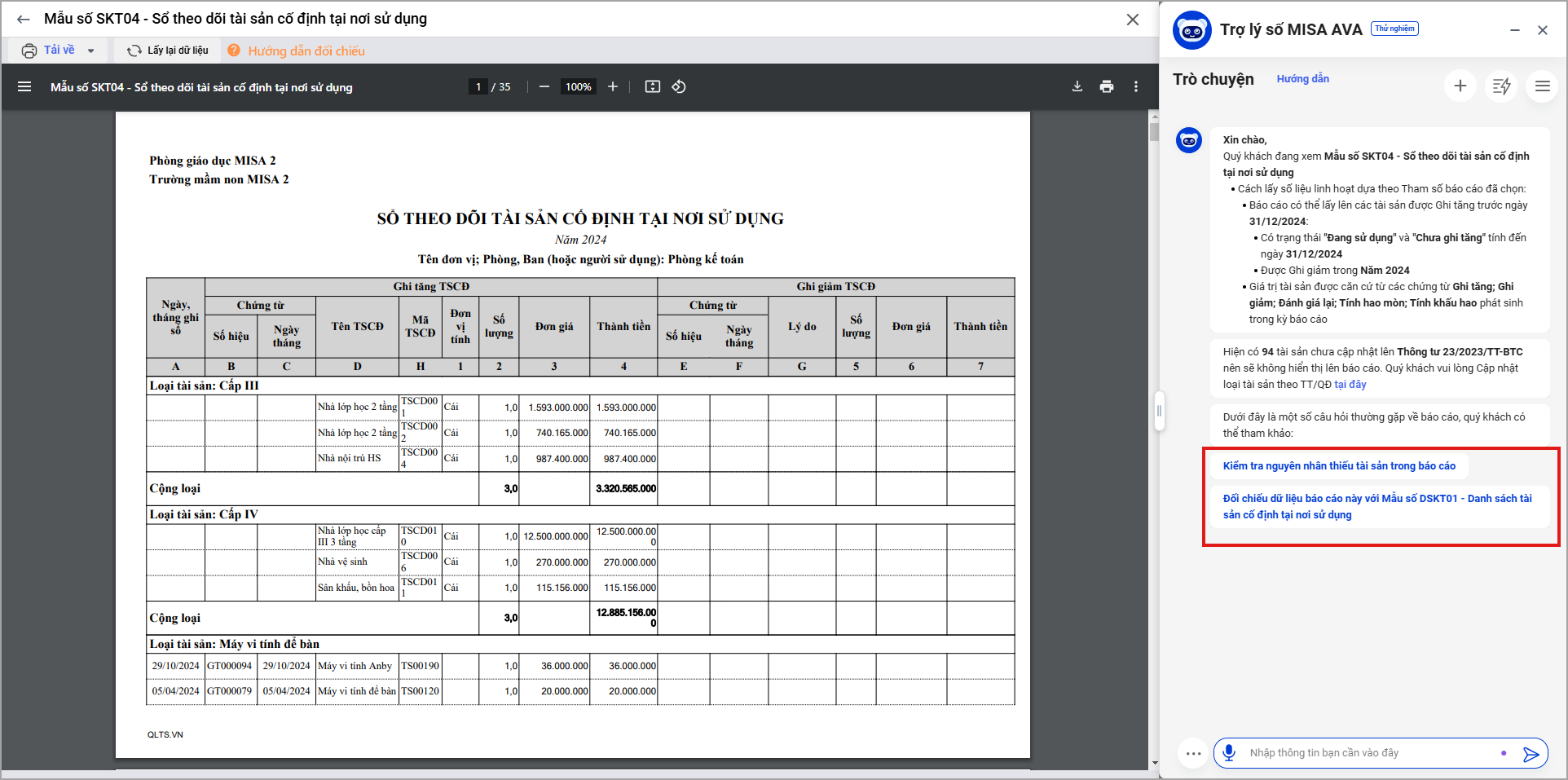Click the fit to page icon
Screen dimensions: 1568x780
[653, 86]
